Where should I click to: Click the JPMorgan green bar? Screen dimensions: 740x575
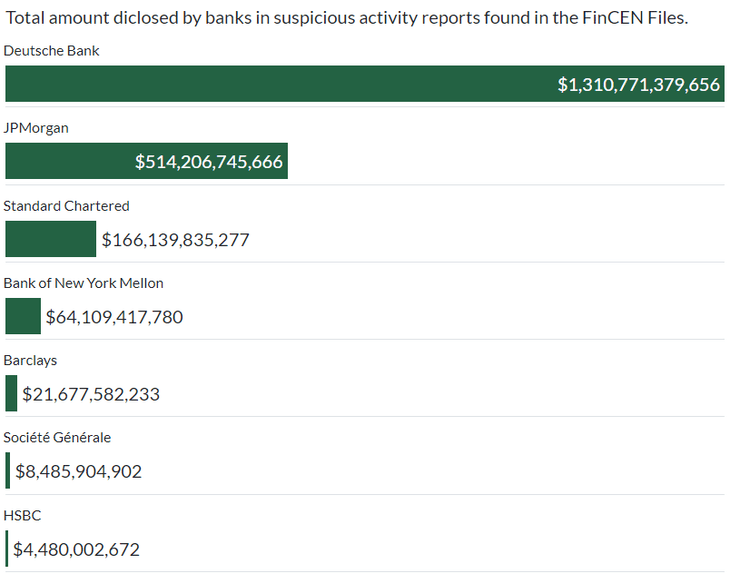(x=70, y=161)
